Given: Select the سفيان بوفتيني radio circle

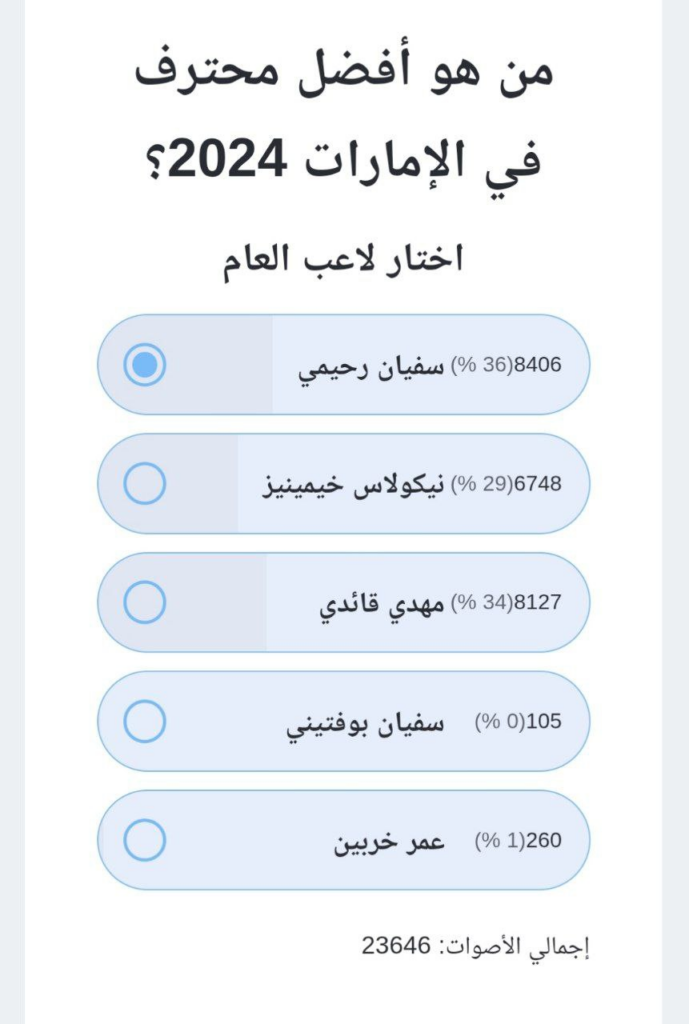Looking at the screenshot, I should pyautogui.click(x=145, y=722).
